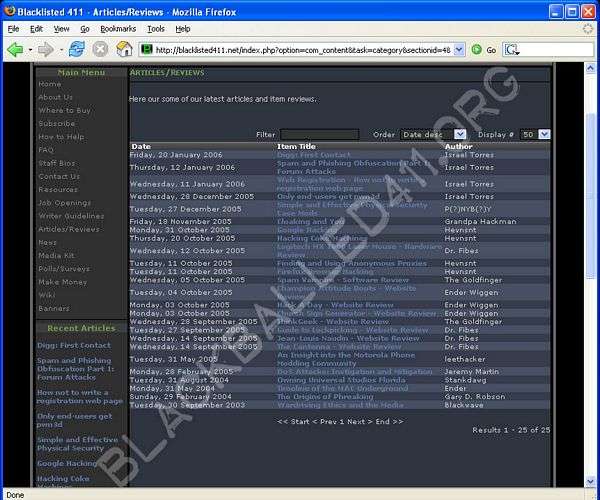Click the Stop loading icon
Screen dimensions: 600x500
[x=100, y=49]
